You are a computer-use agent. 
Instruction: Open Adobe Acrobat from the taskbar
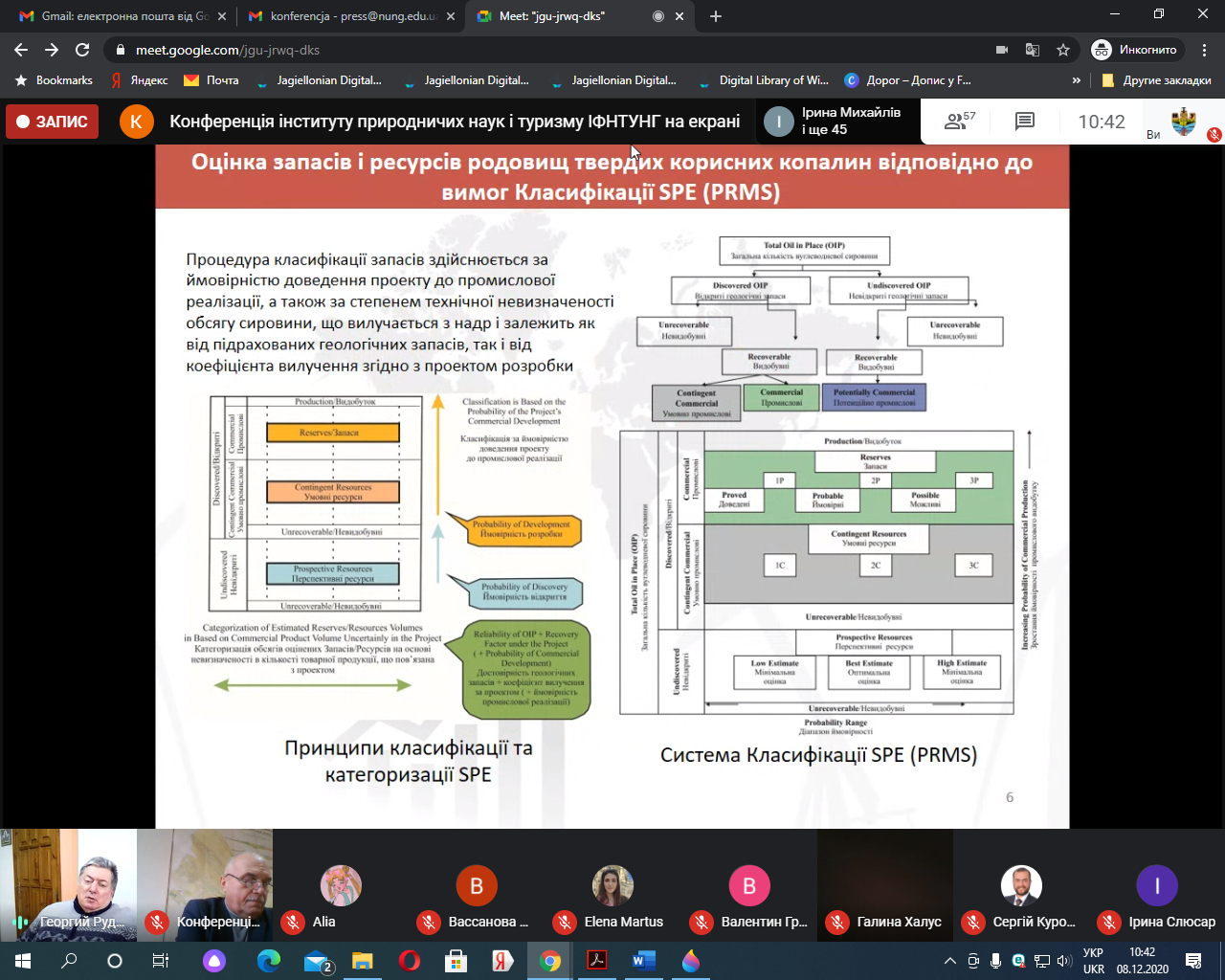[x=597, y=961]
